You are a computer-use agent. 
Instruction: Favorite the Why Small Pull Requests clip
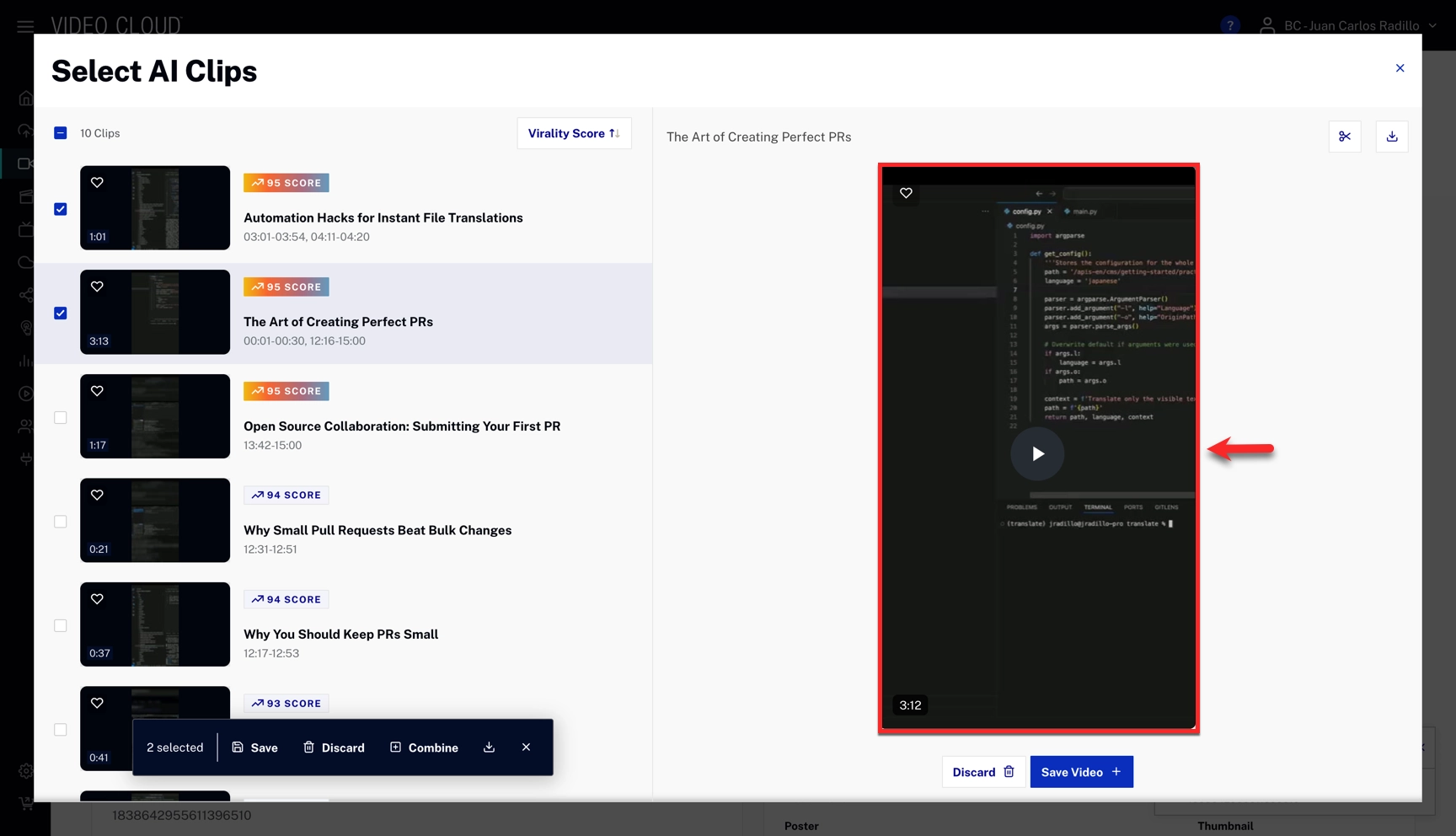98,495
